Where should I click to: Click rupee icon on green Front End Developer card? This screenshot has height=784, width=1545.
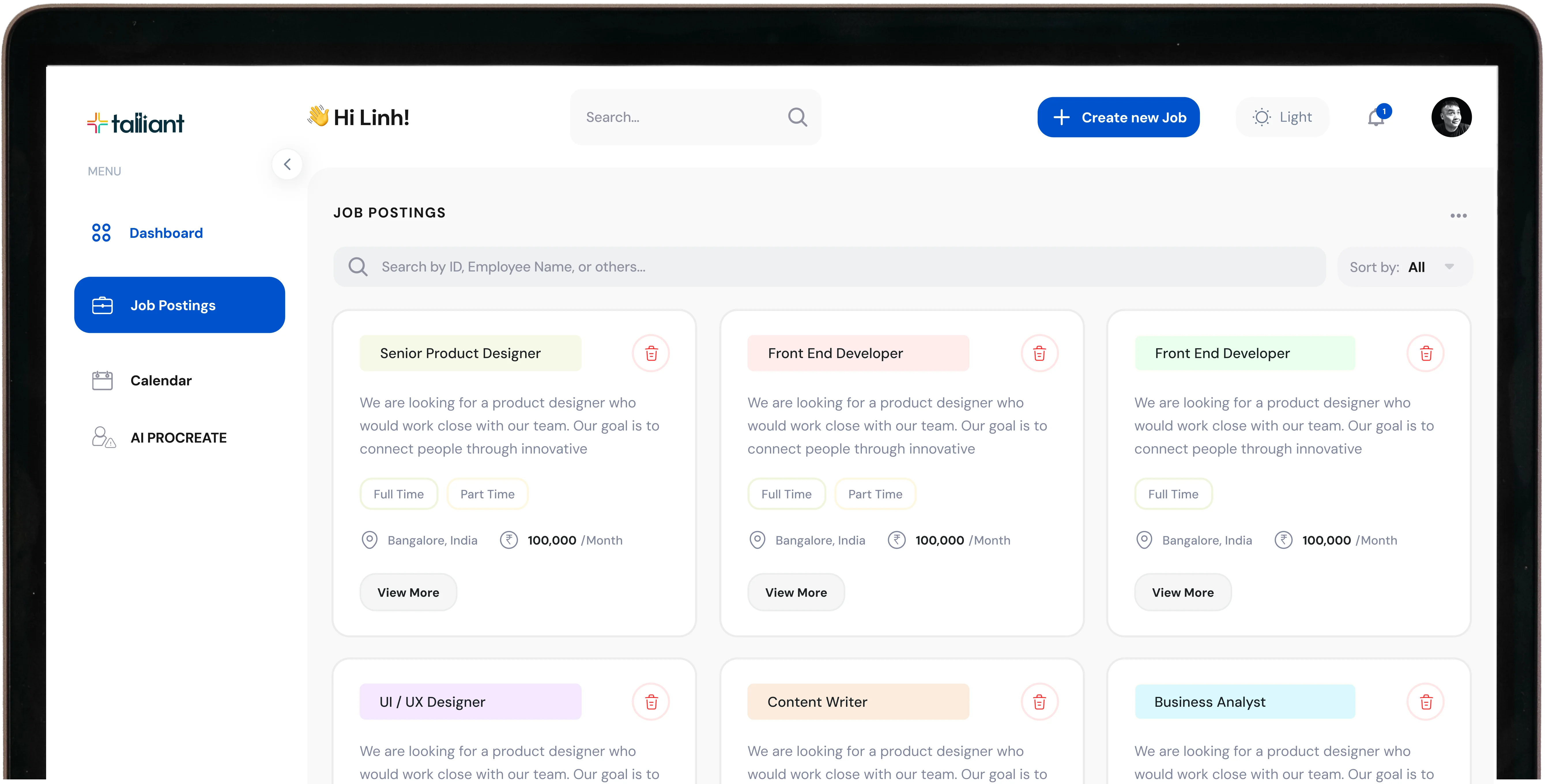coord(1284,540)
